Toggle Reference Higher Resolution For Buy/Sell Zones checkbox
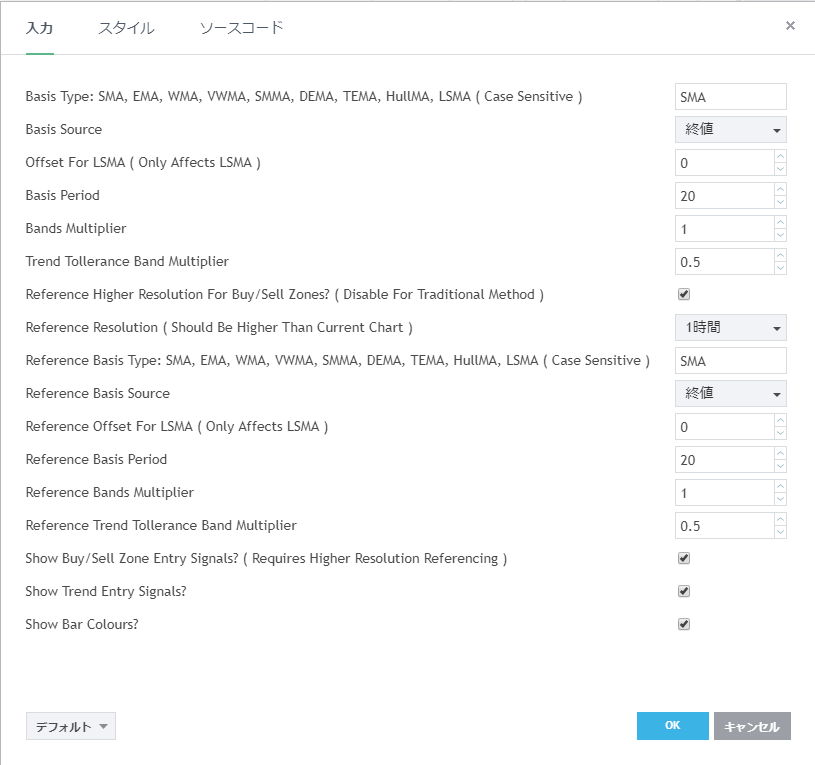 [684, 294]
